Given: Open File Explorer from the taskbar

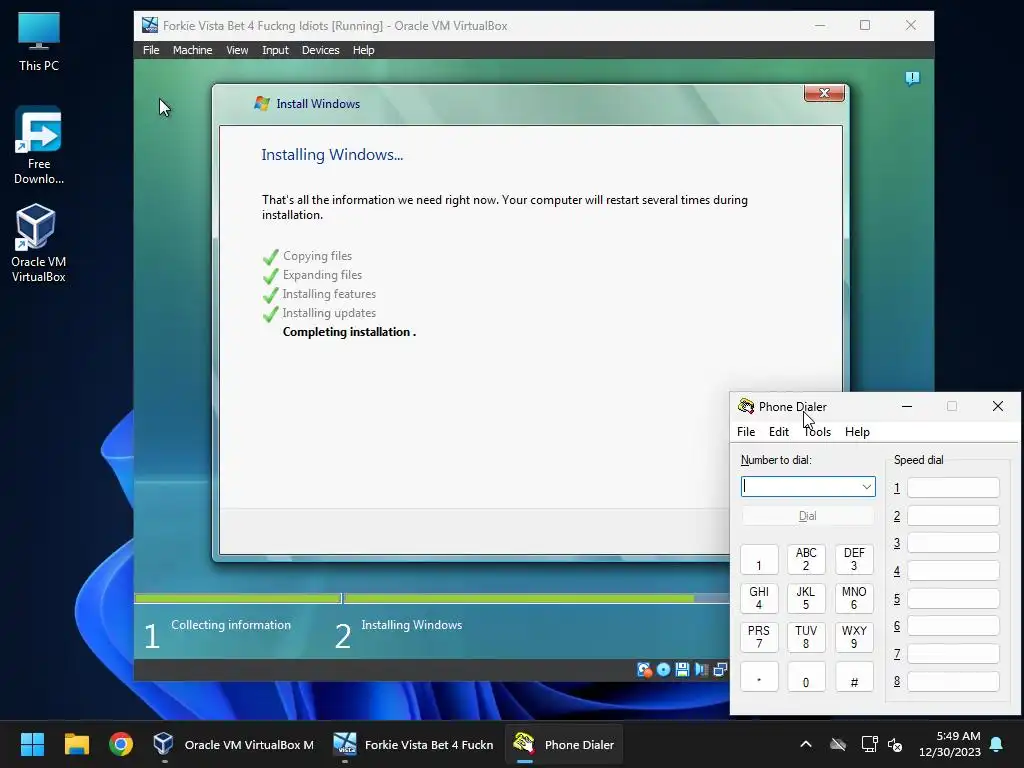Looking at the screenshot, I should (76, 744).
